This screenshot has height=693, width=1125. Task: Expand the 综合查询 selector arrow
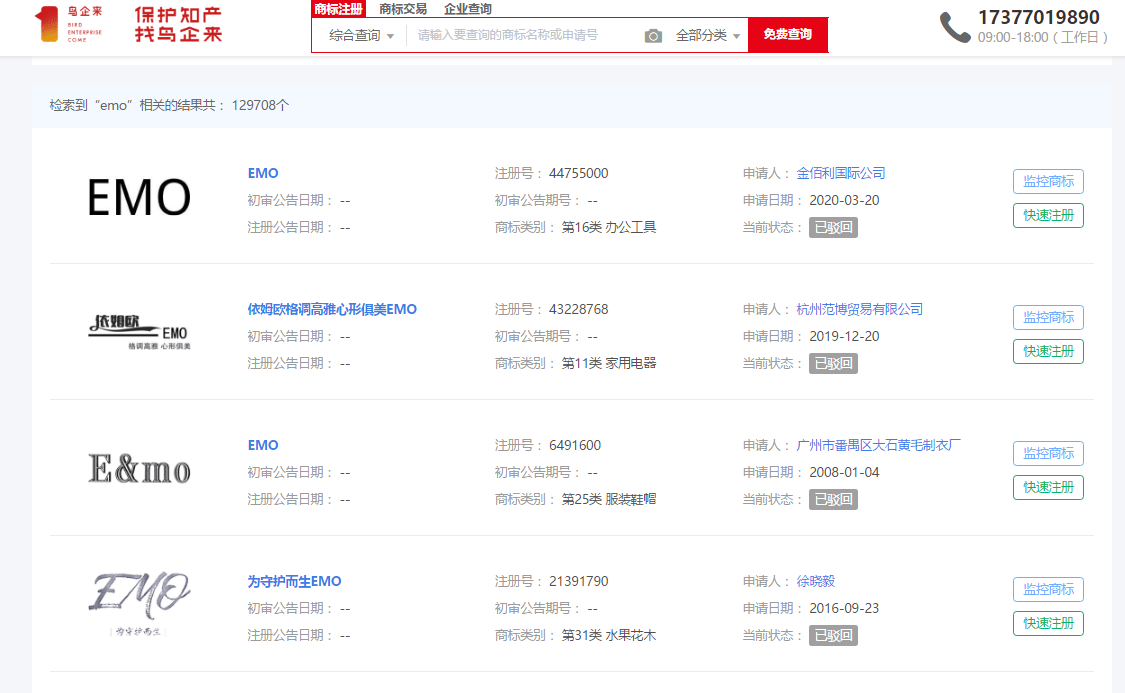tap(388, 34)
